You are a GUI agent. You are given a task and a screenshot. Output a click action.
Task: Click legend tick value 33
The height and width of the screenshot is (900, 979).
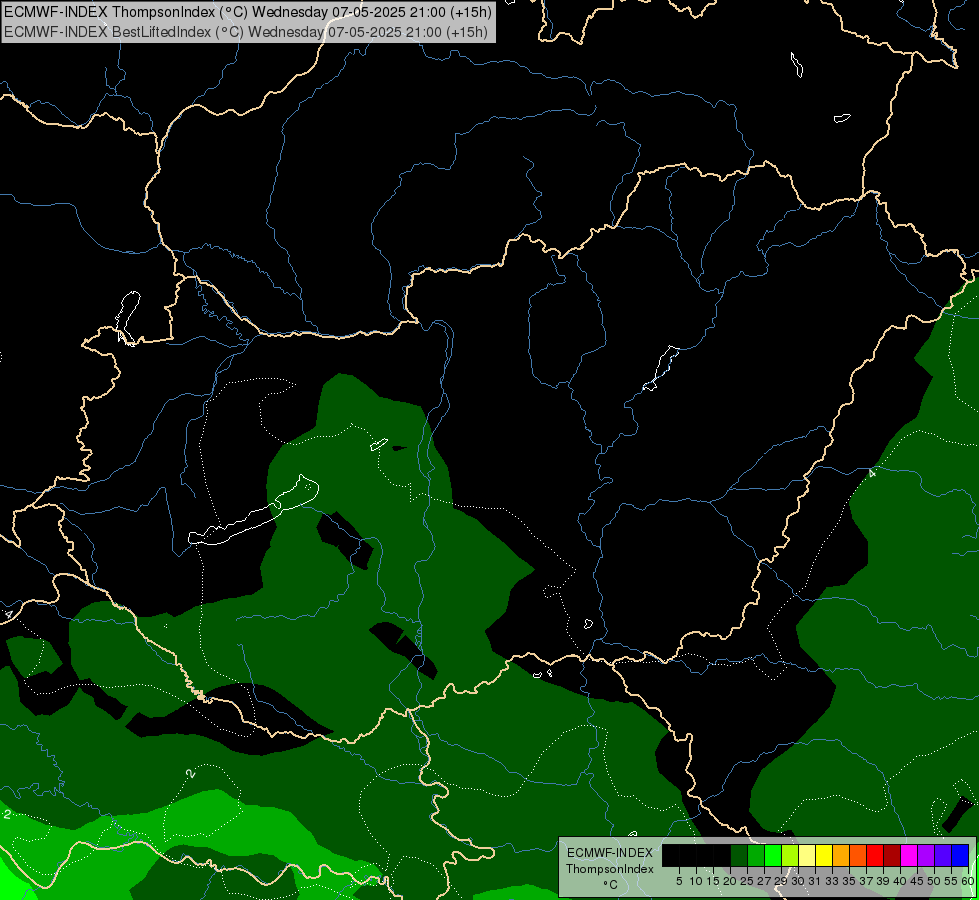pos(832,881)
